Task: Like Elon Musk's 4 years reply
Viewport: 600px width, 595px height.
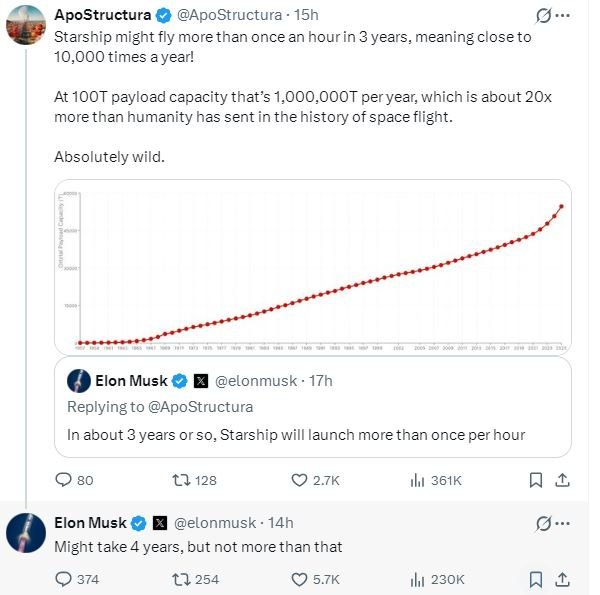Action: (x=299, y=579)
